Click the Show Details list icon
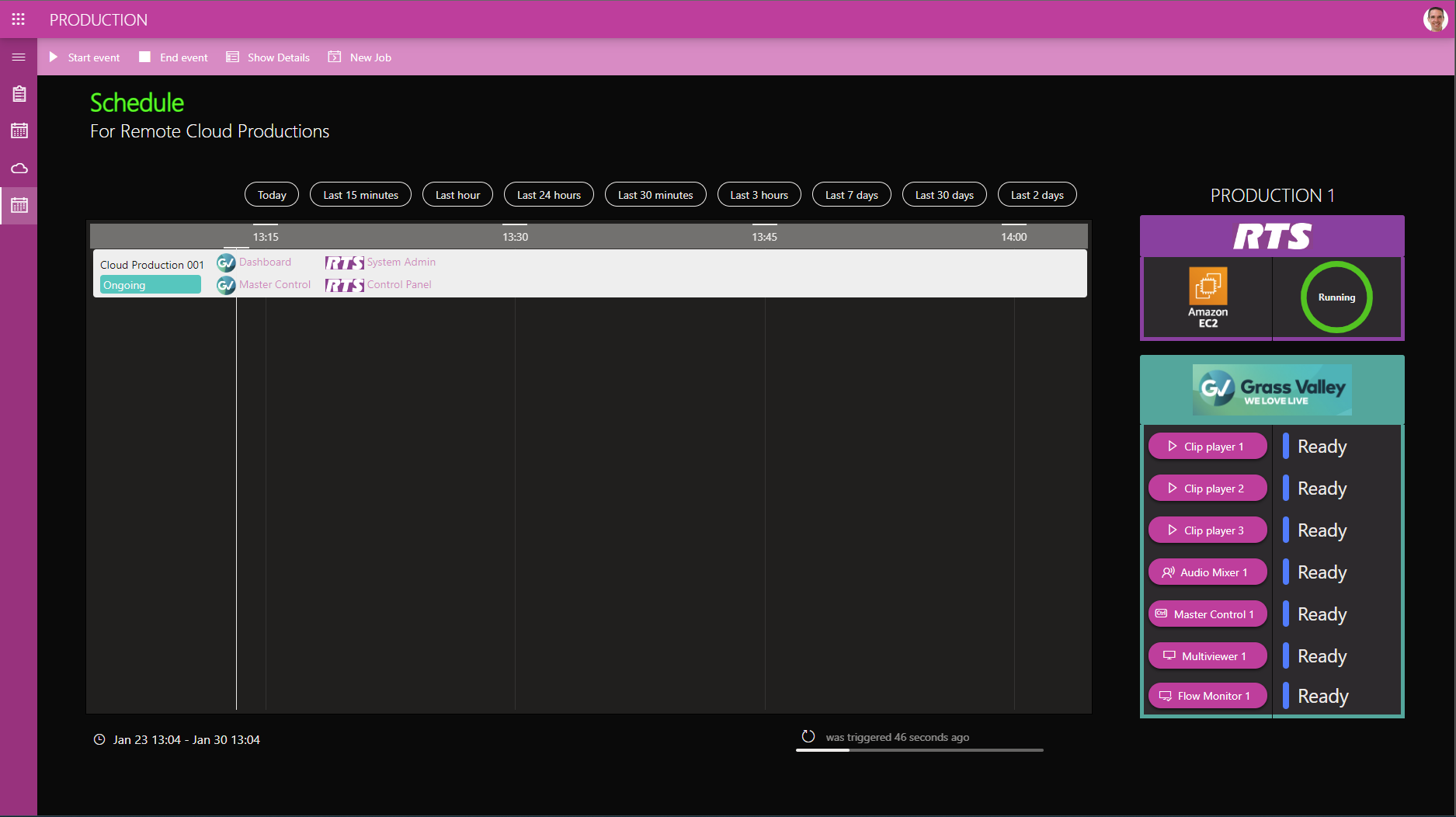The image size is (1456, 817). coord(232,57)
